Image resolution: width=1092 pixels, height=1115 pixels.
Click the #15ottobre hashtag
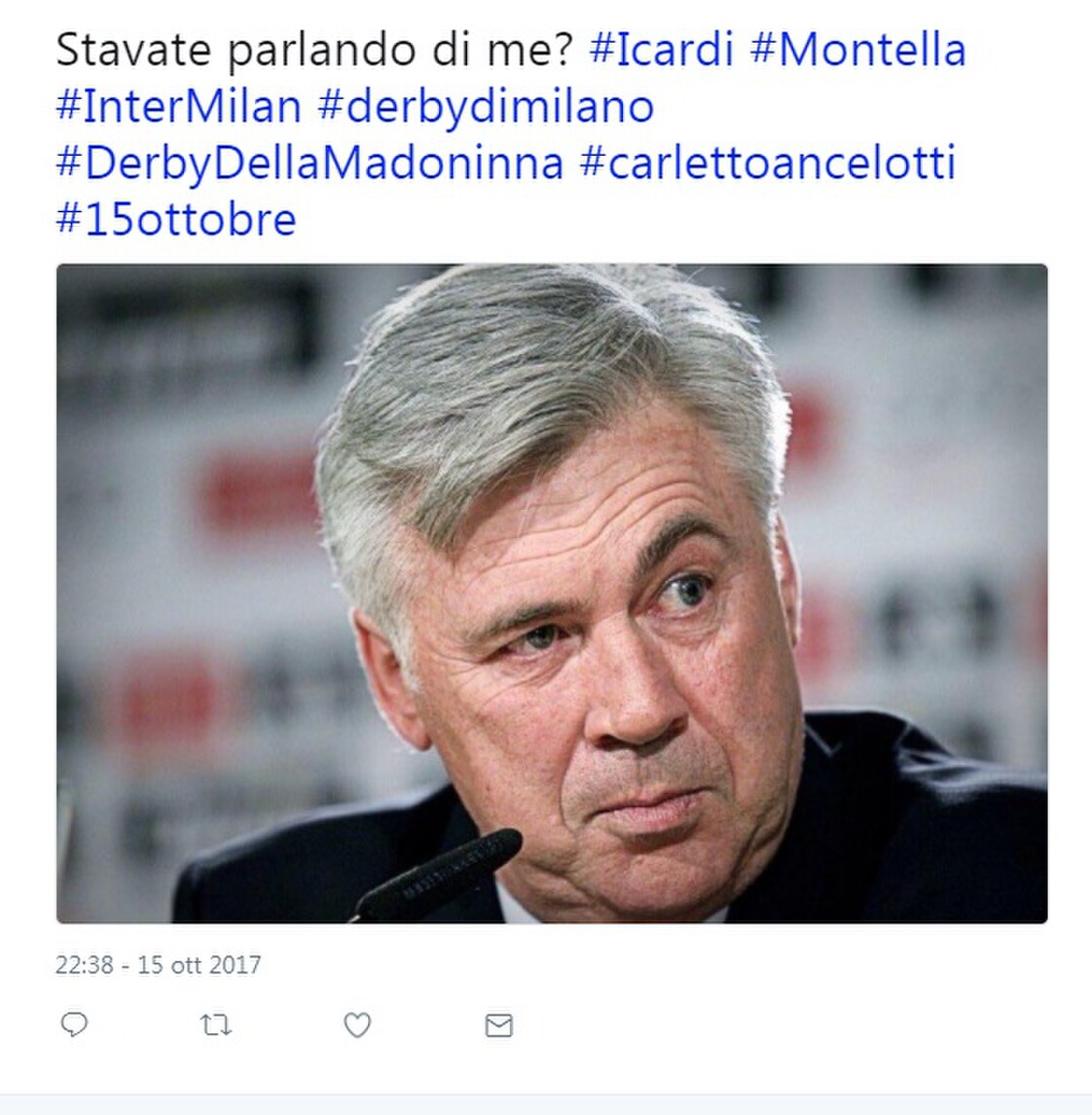point(176,219)
